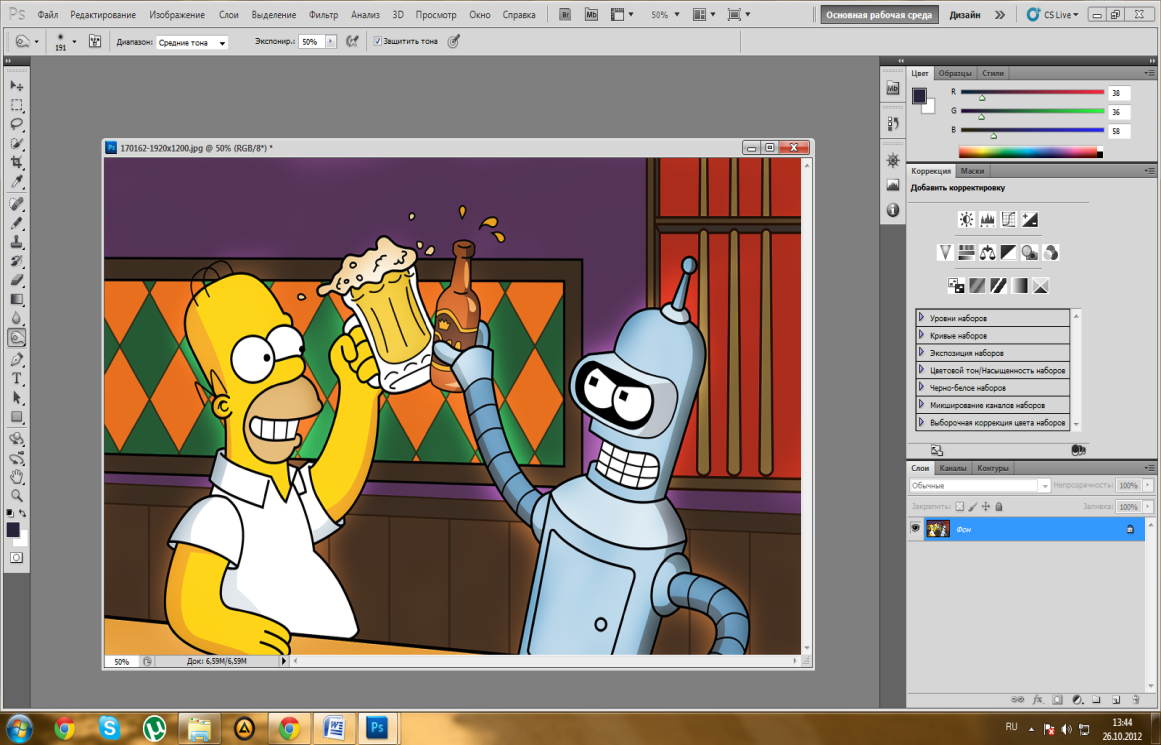Switch to the Каналы tab
Screen dimensions: 1161x745
pos(952,468)
